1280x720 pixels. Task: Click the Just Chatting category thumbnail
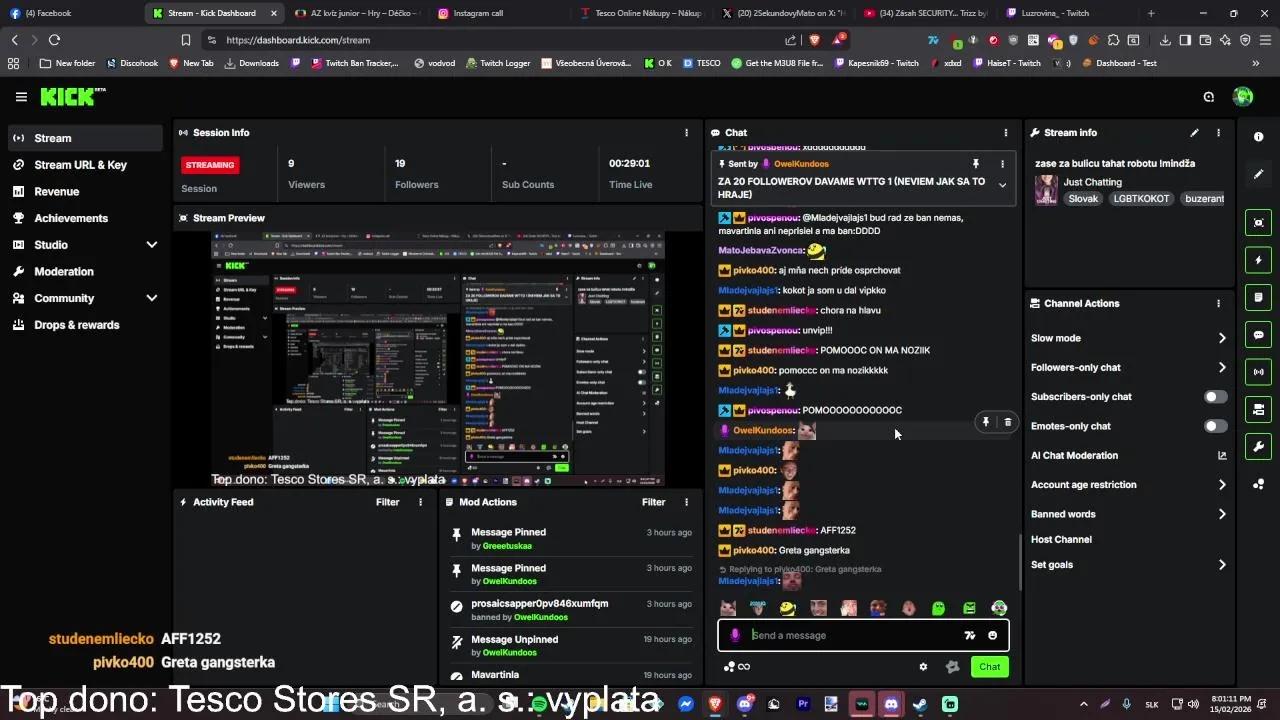(x=1046, y=190)
